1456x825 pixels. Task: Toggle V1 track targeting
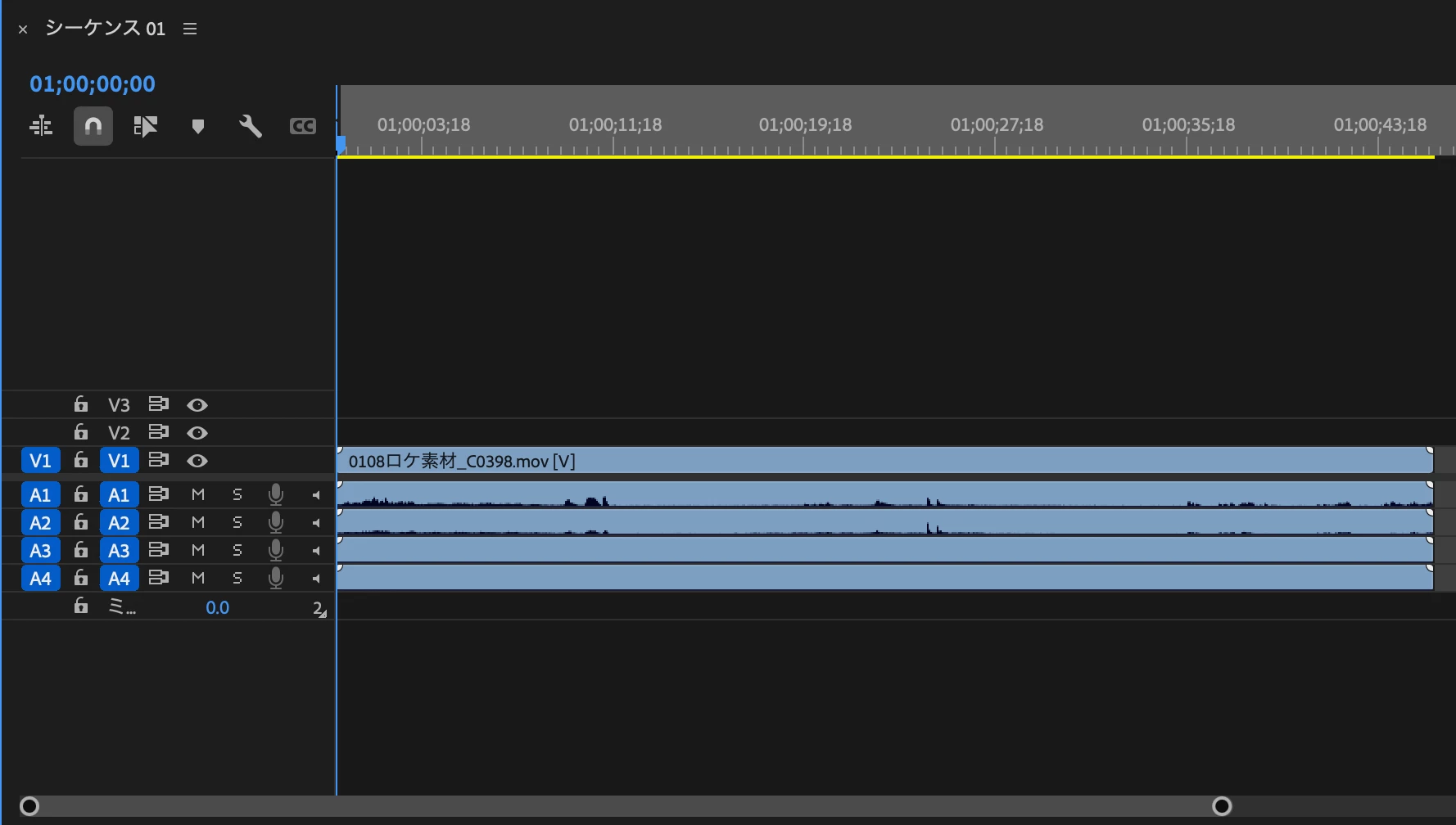pos(119,461)
